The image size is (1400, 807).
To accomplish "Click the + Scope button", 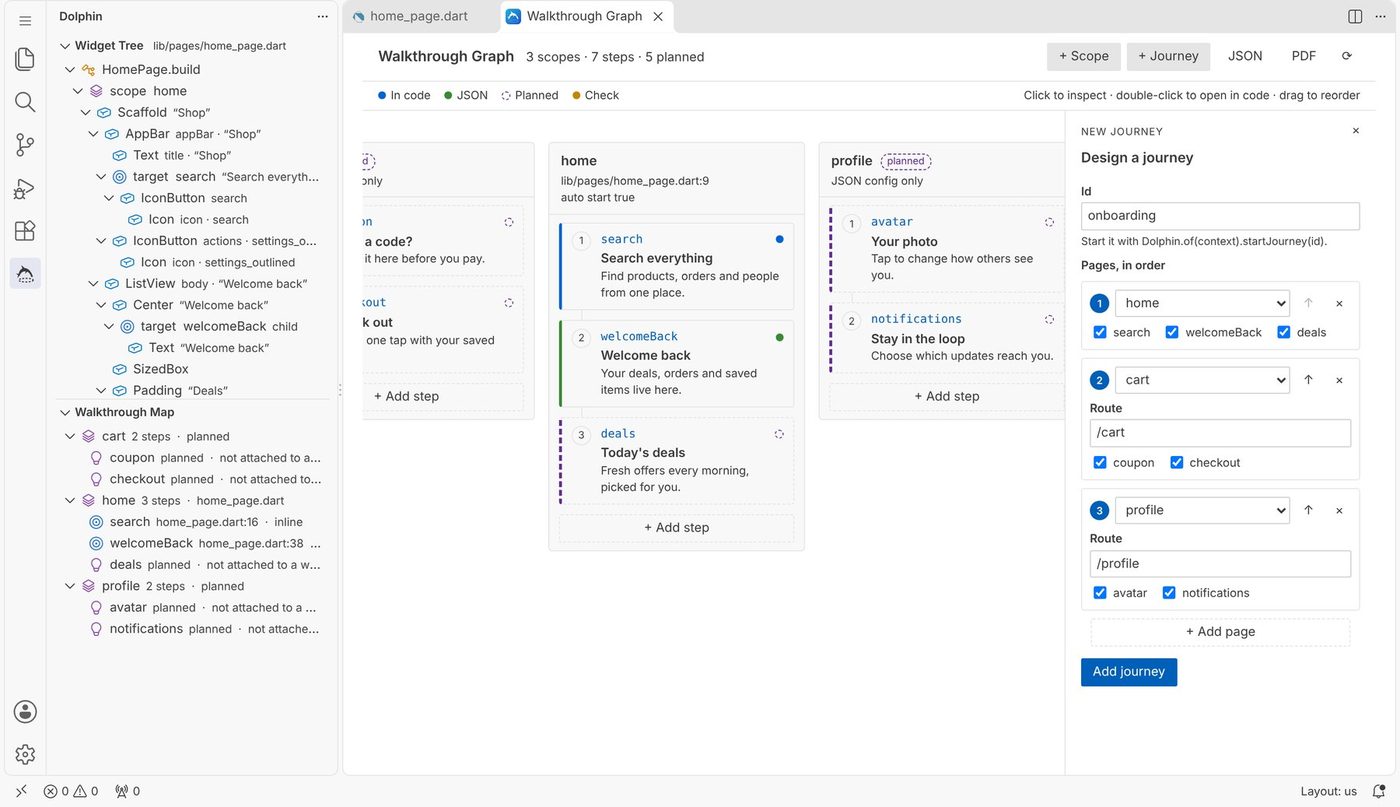I will click(1084, 56).
